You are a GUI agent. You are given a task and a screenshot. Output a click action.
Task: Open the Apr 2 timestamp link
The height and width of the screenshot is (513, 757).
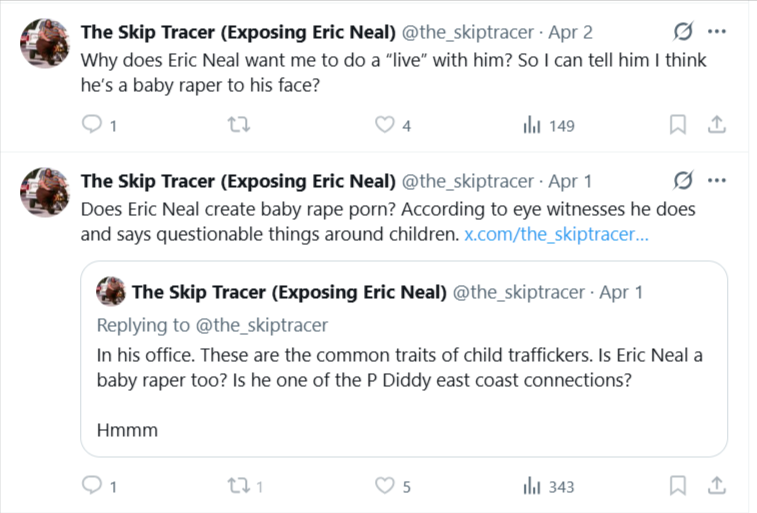pyautogui.click(x=571, y=31)
